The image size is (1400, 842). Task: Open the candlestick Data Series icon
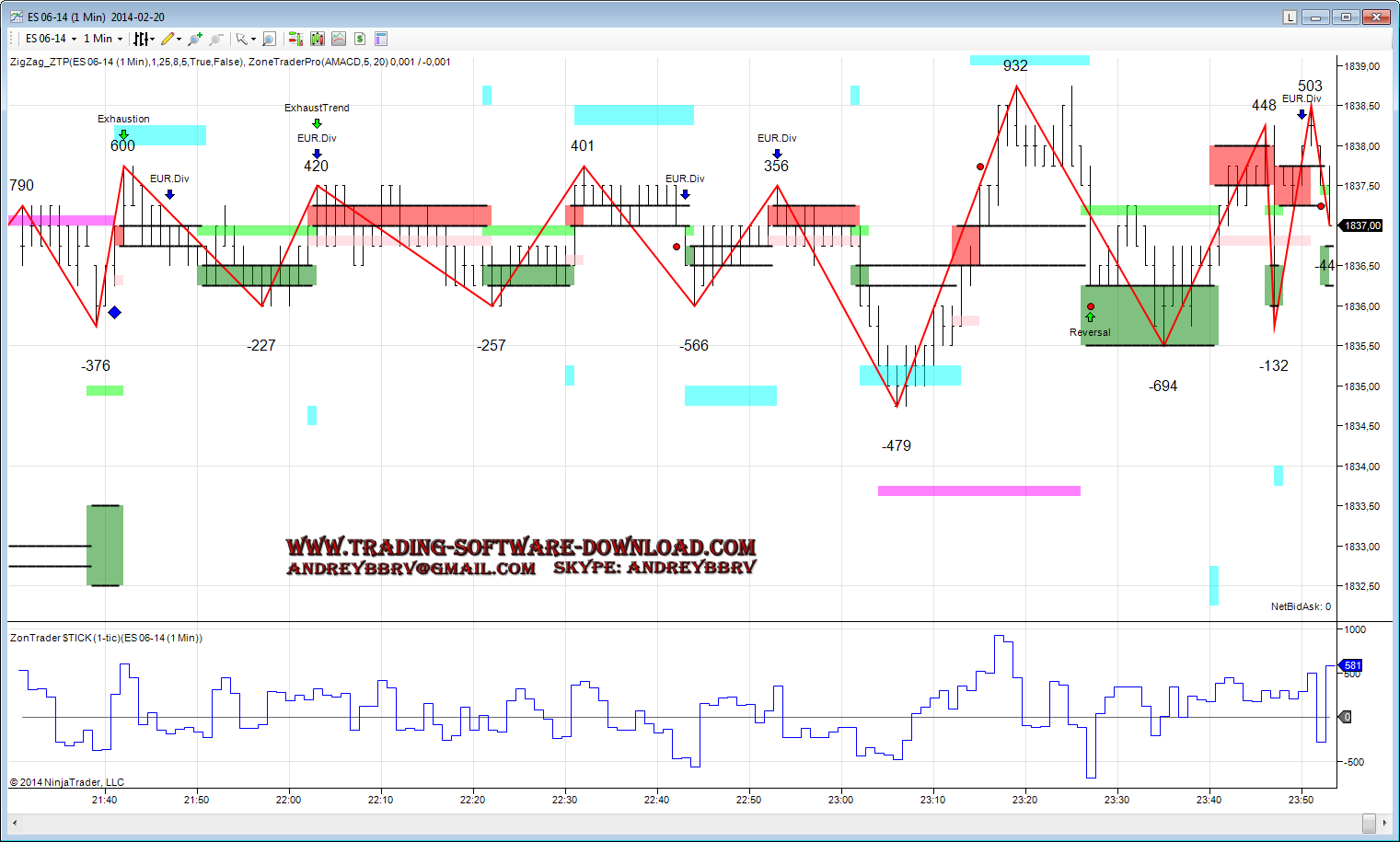click(318, 39)
